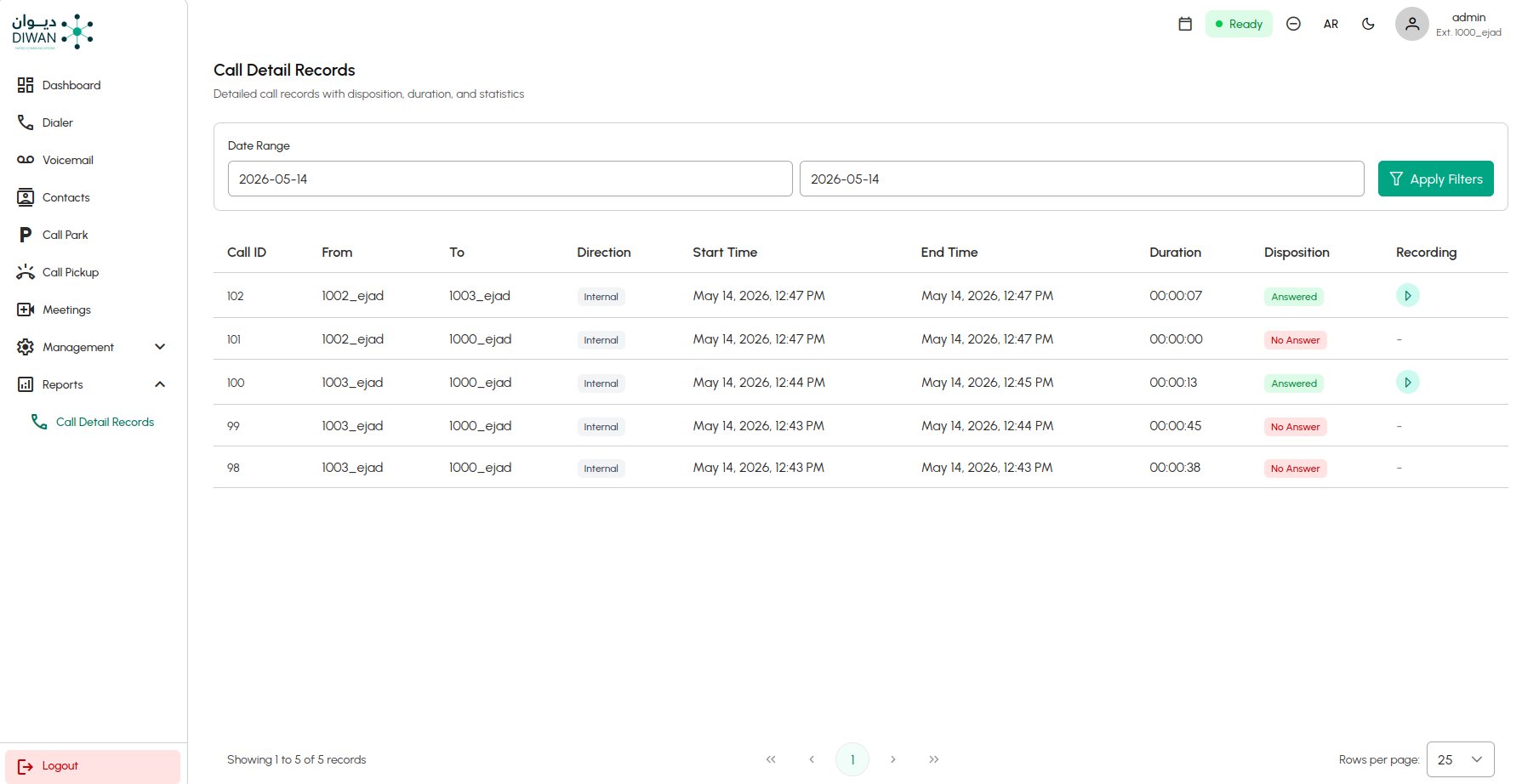The height and width of the screenshot is (784, 1522).
Task: Click the Contacts card icon
Action: [26, 197]
